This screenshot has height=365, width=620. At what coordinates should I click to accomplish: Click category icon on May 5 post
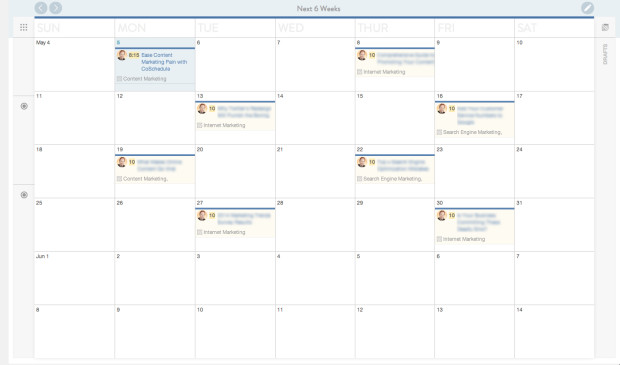119,79
